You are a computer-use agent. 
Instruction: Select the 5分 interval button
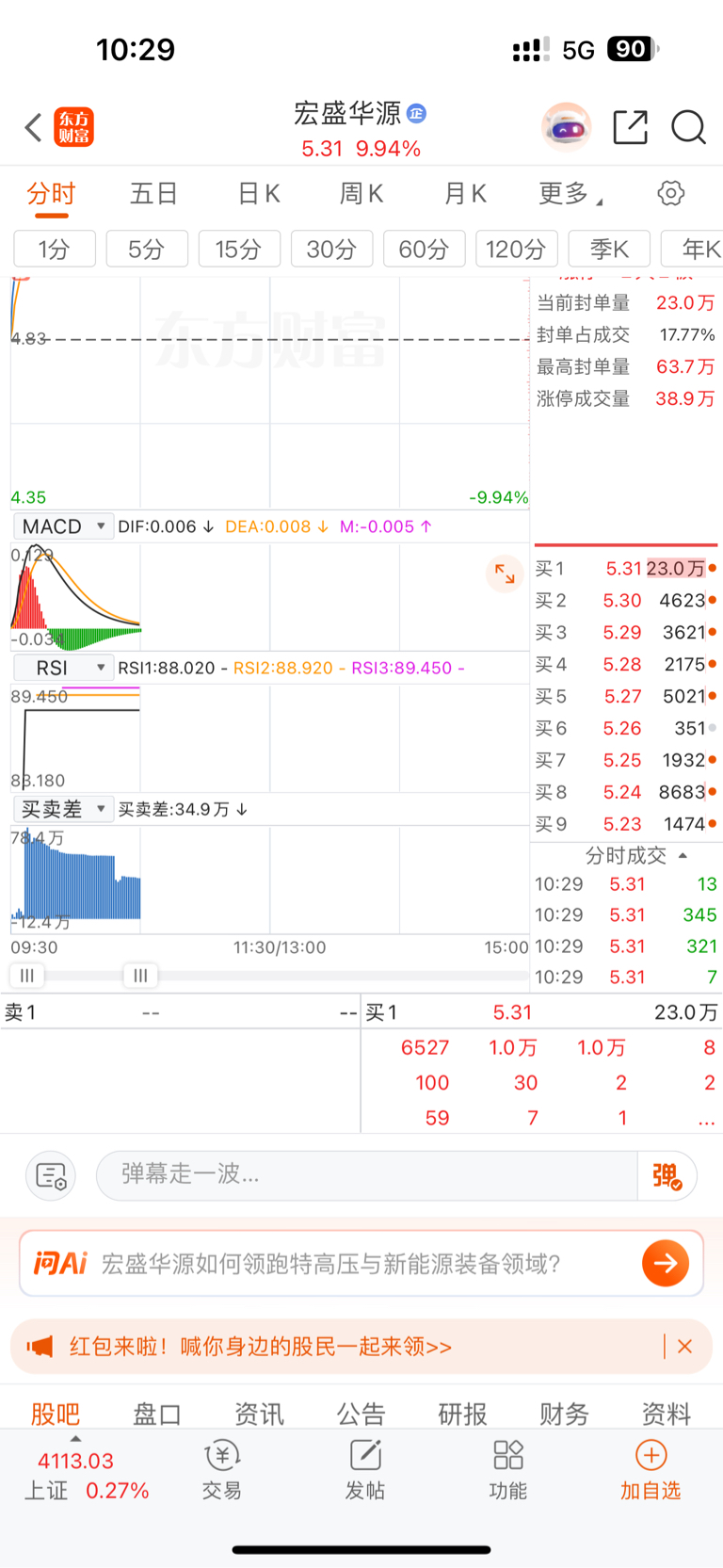point(147,250)
